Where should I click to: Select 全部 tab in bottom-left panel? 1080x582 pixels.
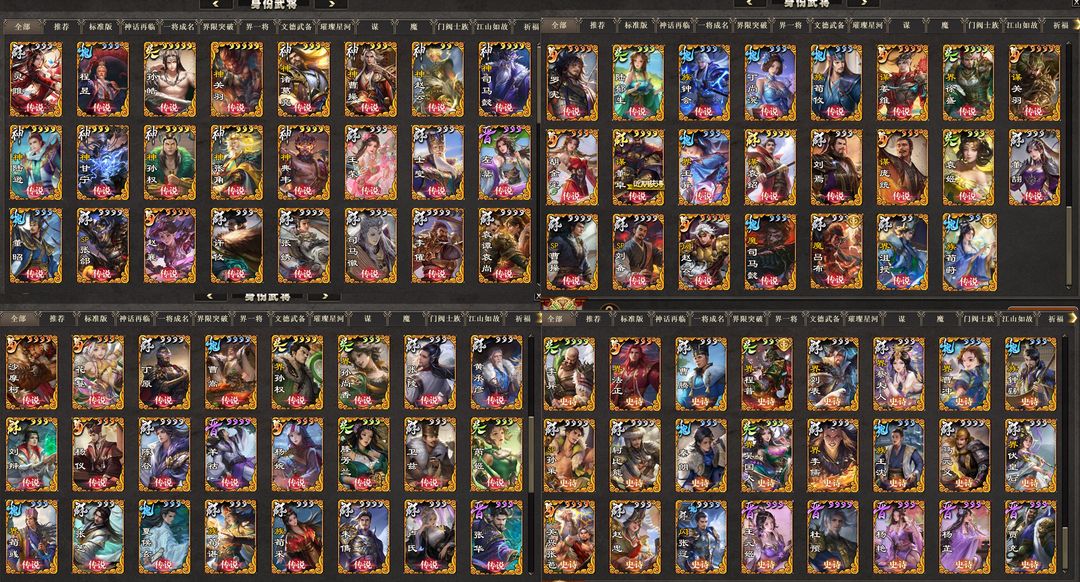pos(19,319)
